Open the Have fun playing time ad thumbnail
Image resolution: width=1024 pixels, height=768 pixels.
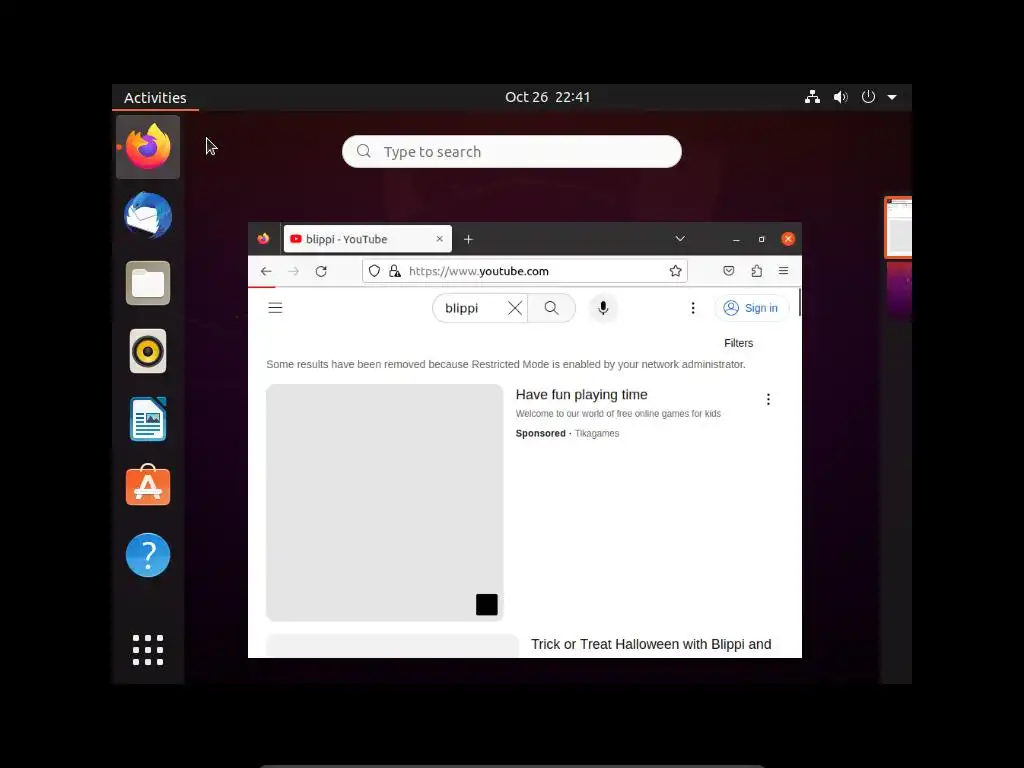point(385,503)
